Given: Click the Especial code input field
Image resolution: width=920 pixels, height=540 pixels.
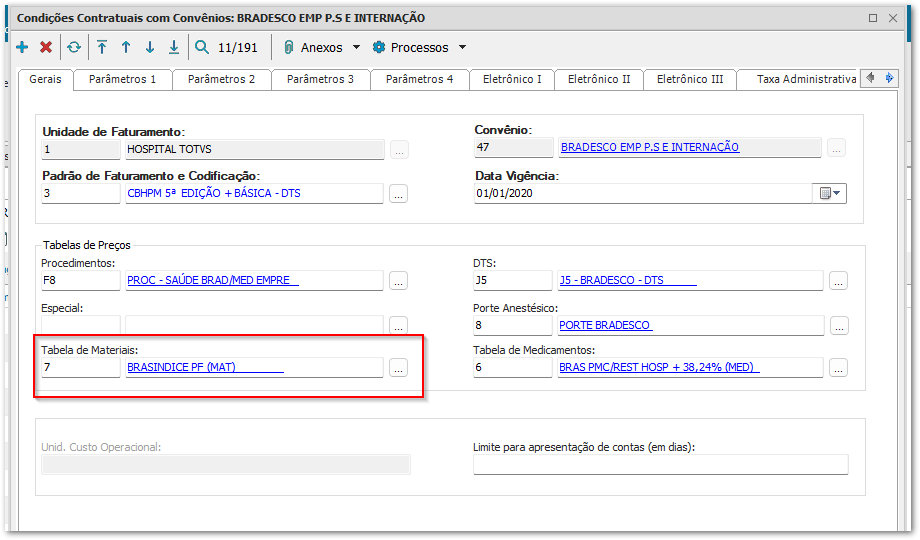Looking at the screenshot, I should tap(80, 325).
